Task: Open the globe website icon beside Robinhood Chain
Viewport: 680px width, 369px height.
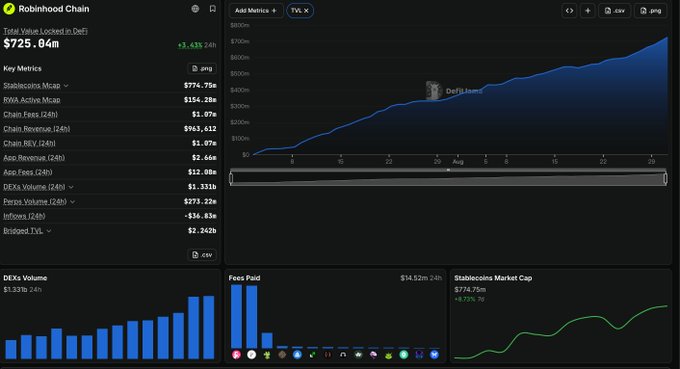Action: 195,9
